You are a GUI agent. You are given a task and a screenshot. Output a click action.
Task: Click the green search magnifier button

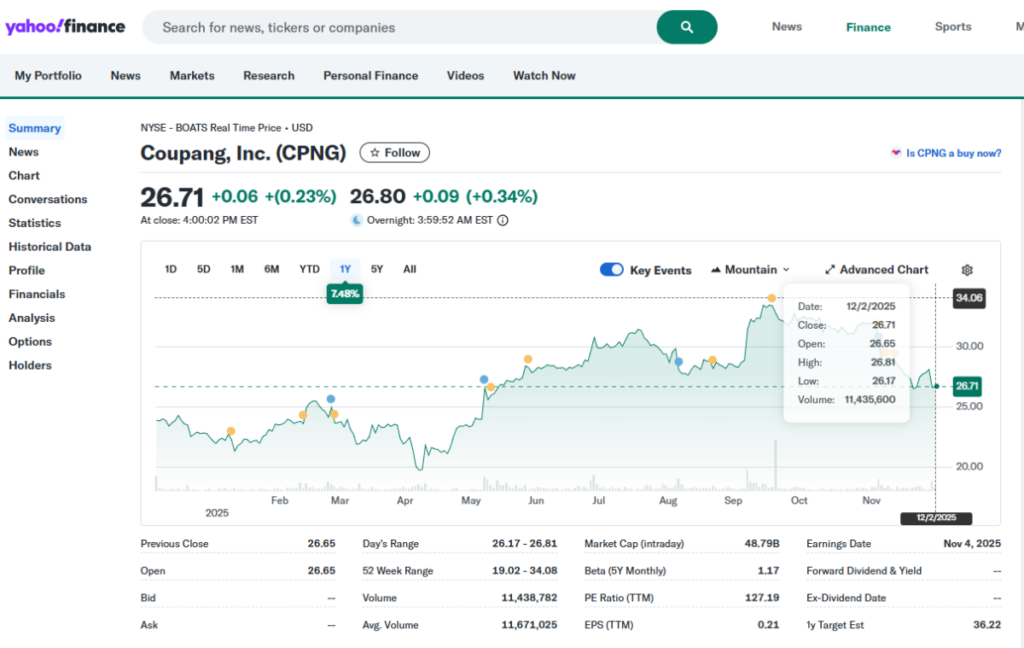686,27
